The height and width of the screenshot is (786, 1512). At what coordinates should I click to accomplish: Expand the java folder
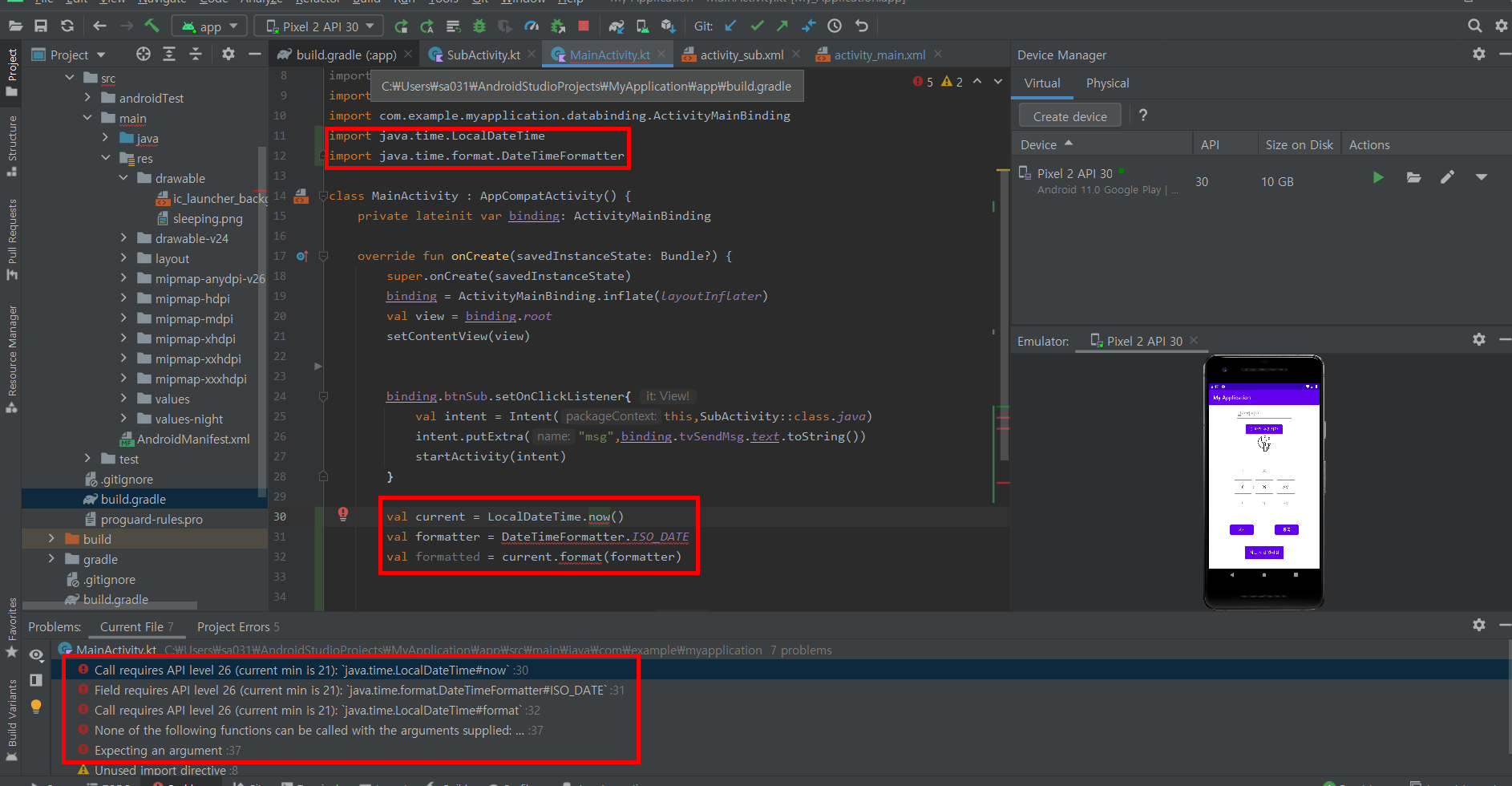click(105, 138)
